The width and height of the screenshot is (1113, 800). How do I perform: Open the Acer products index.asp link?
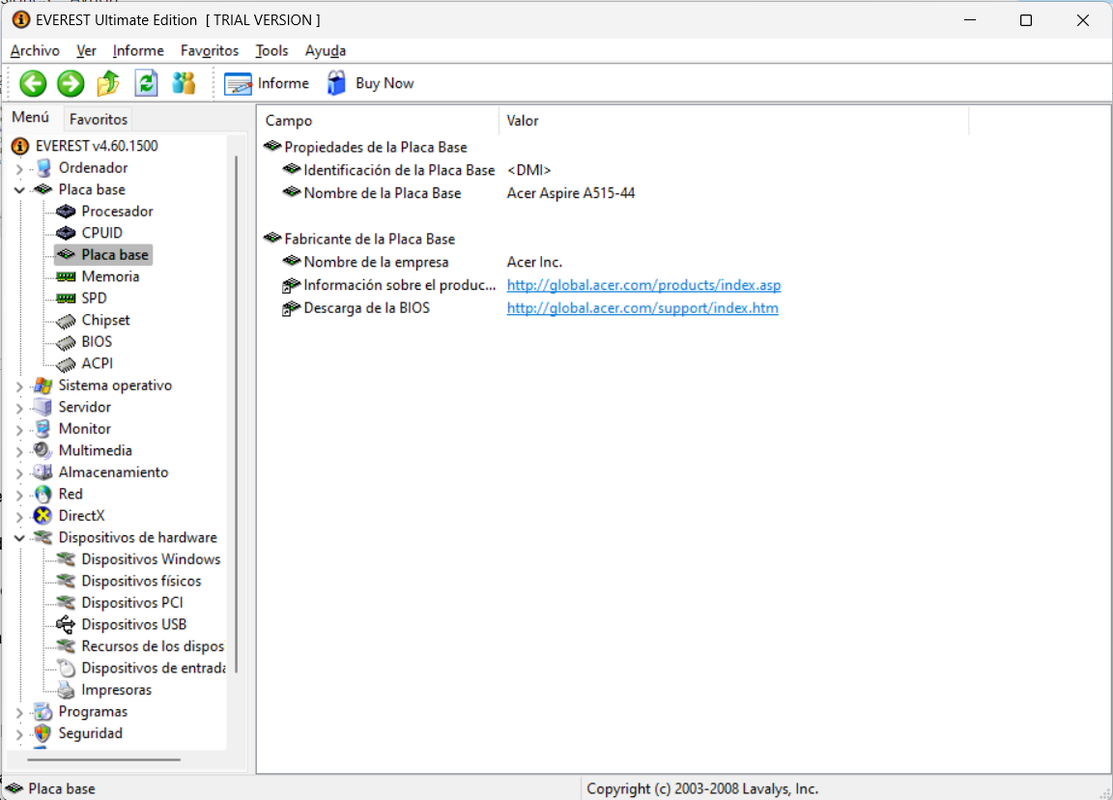pos(644,285)
